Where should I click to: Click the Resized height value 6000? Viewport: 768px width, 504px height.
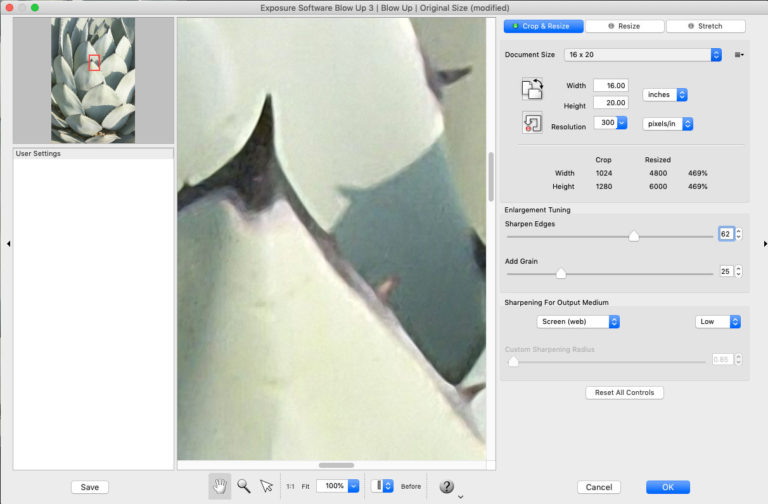(x=658, y=187)
